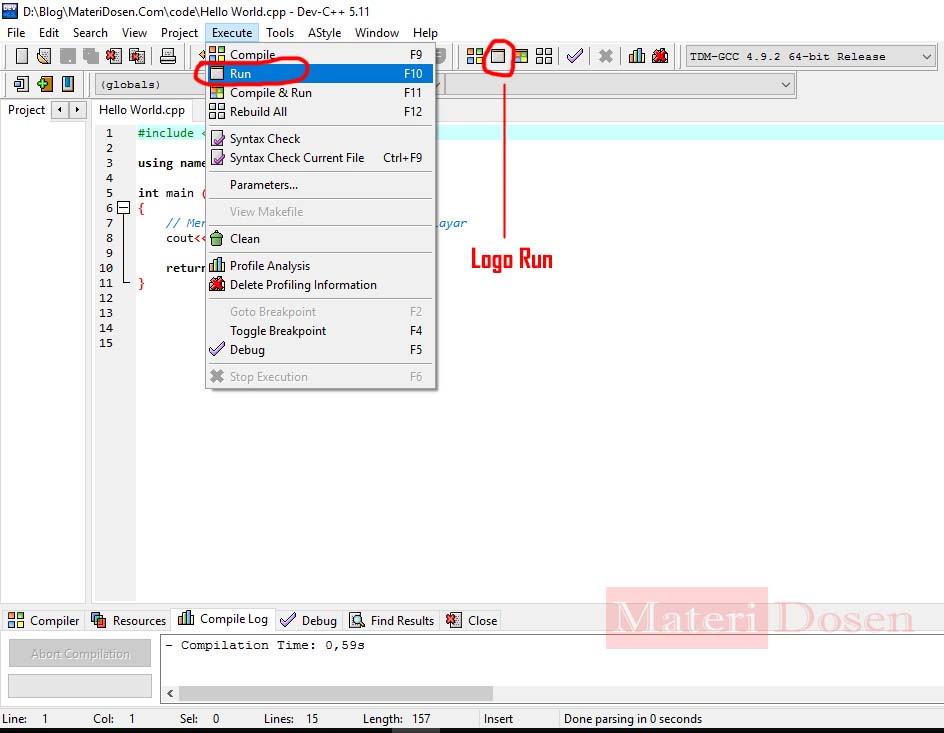Open the Edit menu
Image resolution: width=944 pixels, height=733 pixels.
pos(49,32)
